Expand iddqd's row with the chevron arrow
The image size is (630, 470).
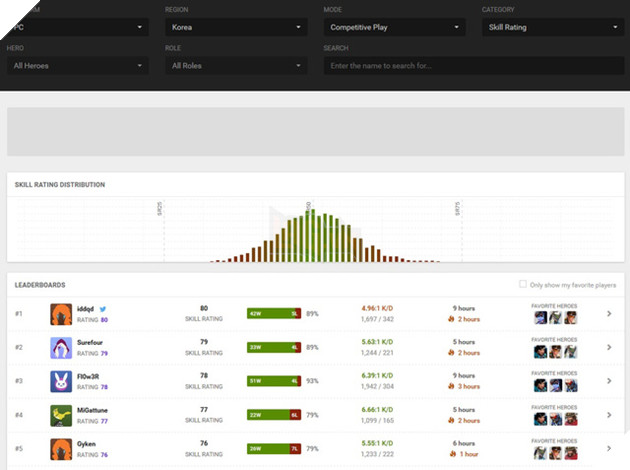pyautogui.click(x=609, y=314)
